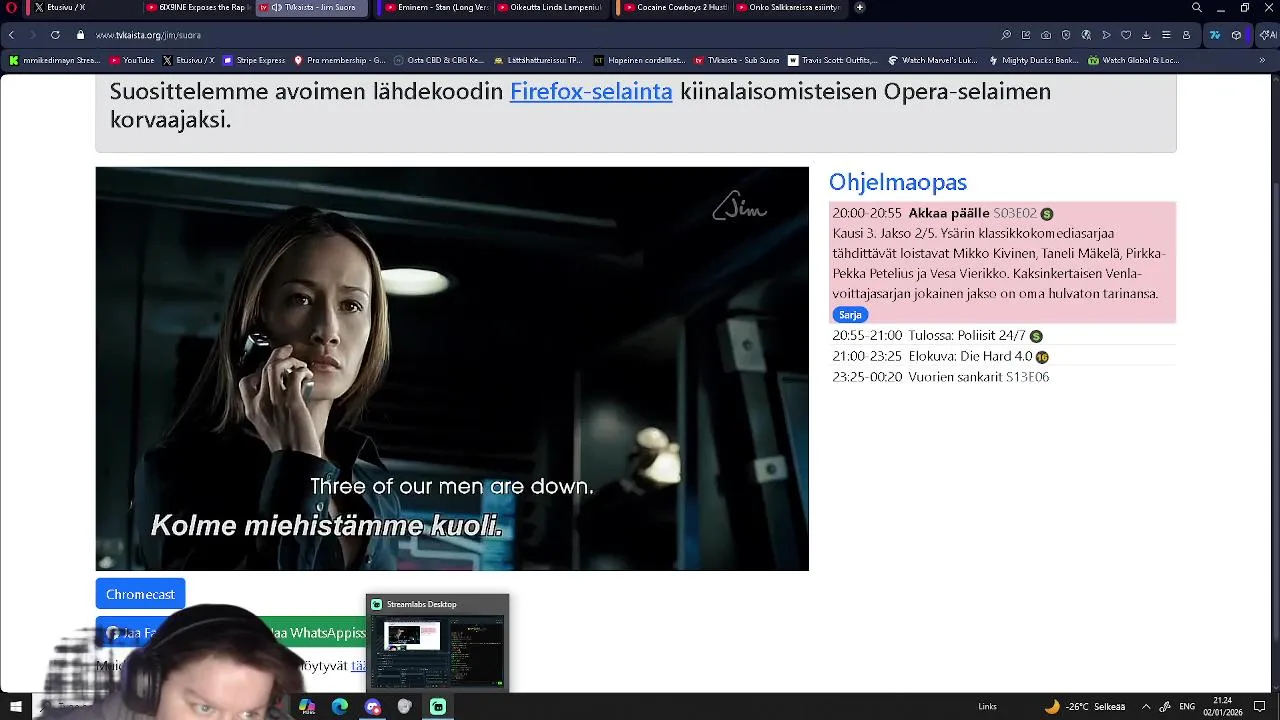Search tabs with the magnifier icon

coord(1197,7)
